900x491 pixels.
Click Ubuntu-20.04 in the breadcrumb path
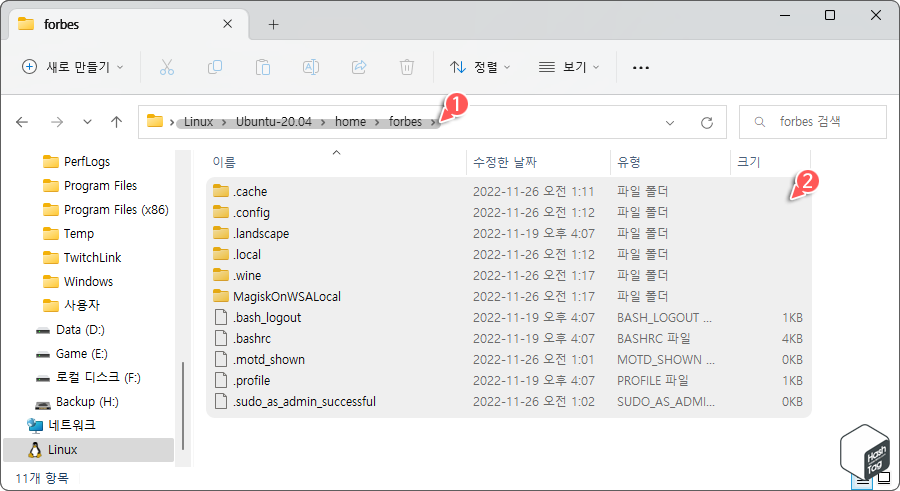[274, 122]
